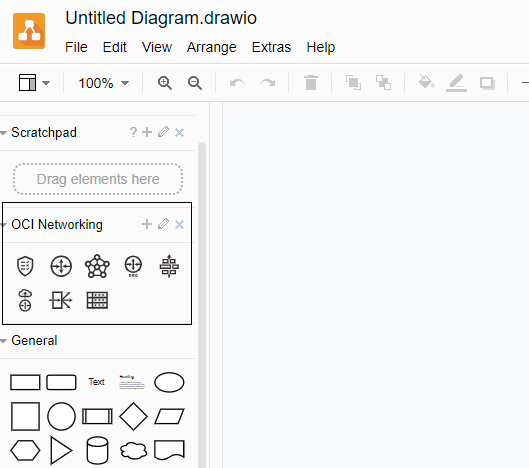Viewport: 529px width, 468px height.
Task: Click the Zoom Out magnifier icon
Action: pos(195,83)
